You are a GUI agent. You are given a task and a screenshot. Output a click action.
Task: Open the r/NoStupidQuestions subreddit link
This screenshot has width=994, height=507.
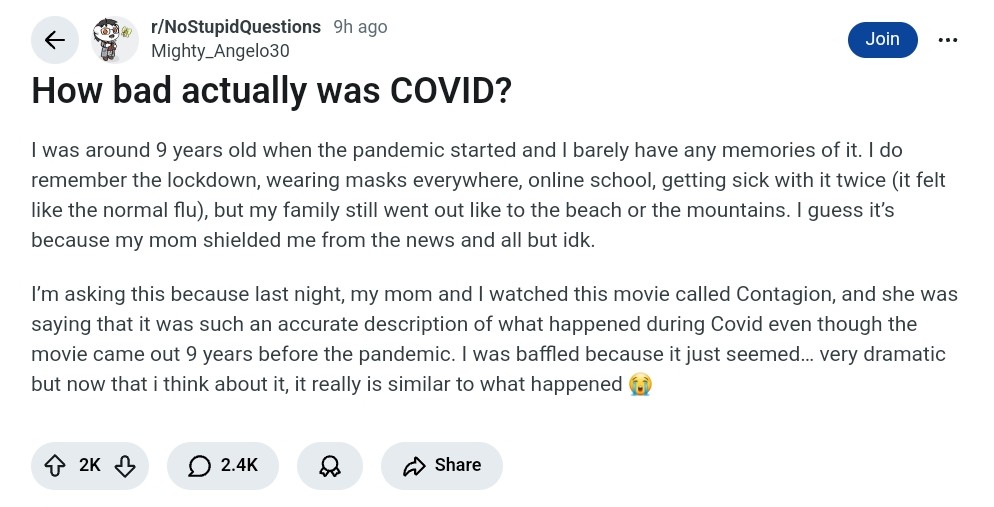pyautogui.click(x=236, y=27)
